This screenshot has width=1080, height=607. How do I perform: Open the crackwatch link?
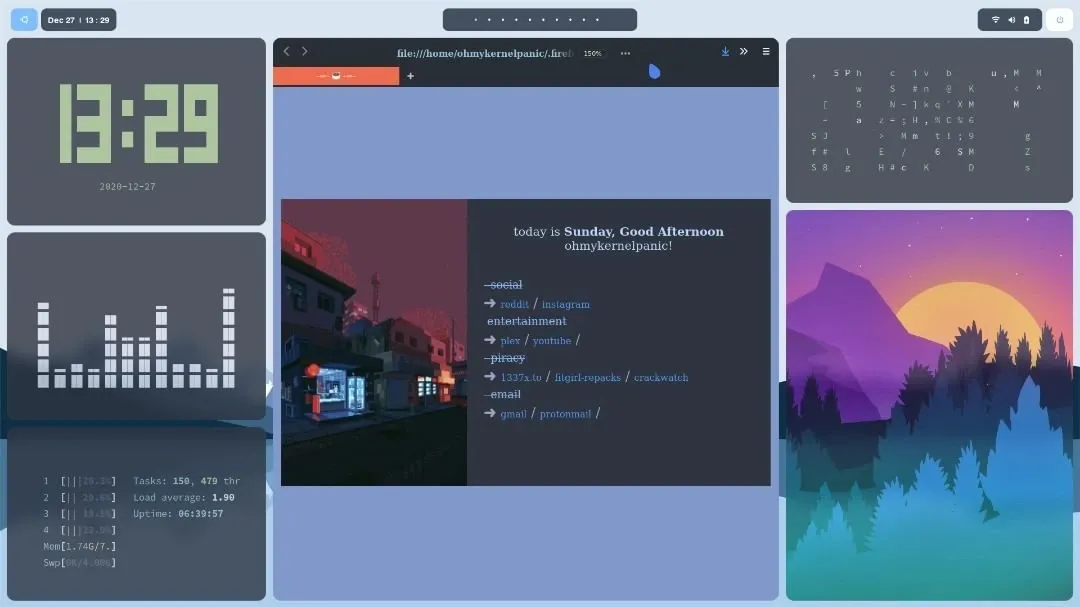661,378
